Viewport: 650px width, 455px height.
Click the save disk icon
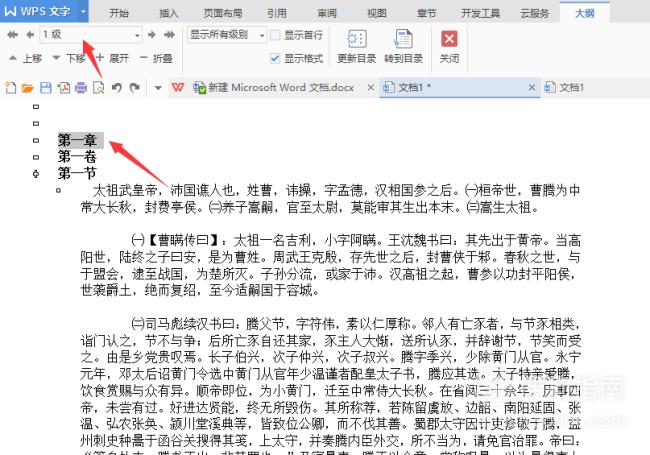(x=46, y=87)
